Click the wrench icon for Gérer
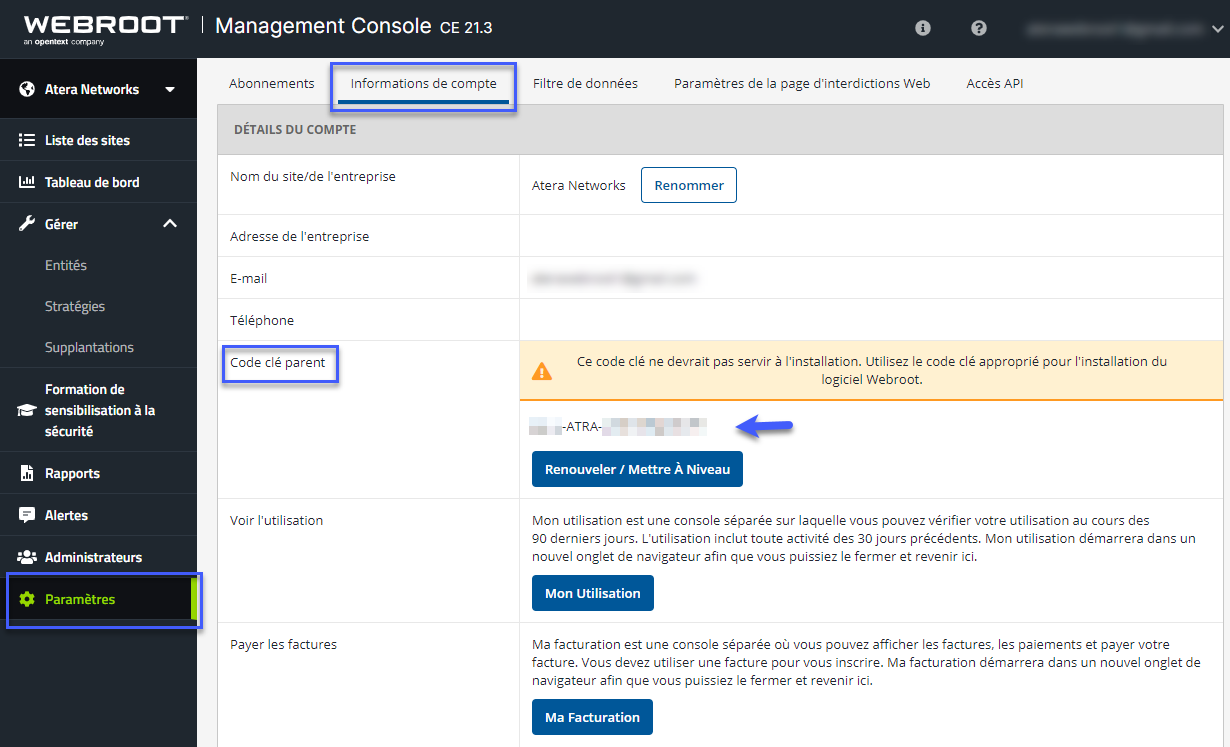This screenshot has height=747, width=1230. click(x=27, y=224)
